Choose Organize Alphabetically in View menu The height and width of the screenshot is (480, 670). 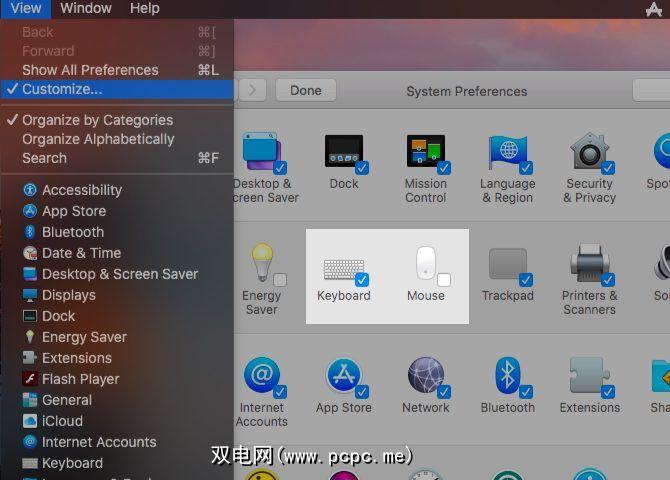(x=117, y=139)
